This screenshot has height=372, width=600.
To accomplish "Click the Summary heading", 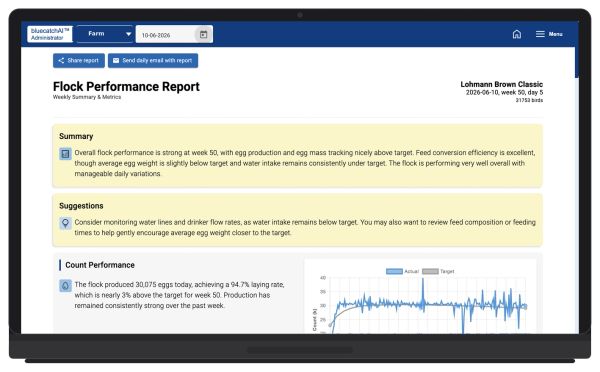I will coord(76,136).
